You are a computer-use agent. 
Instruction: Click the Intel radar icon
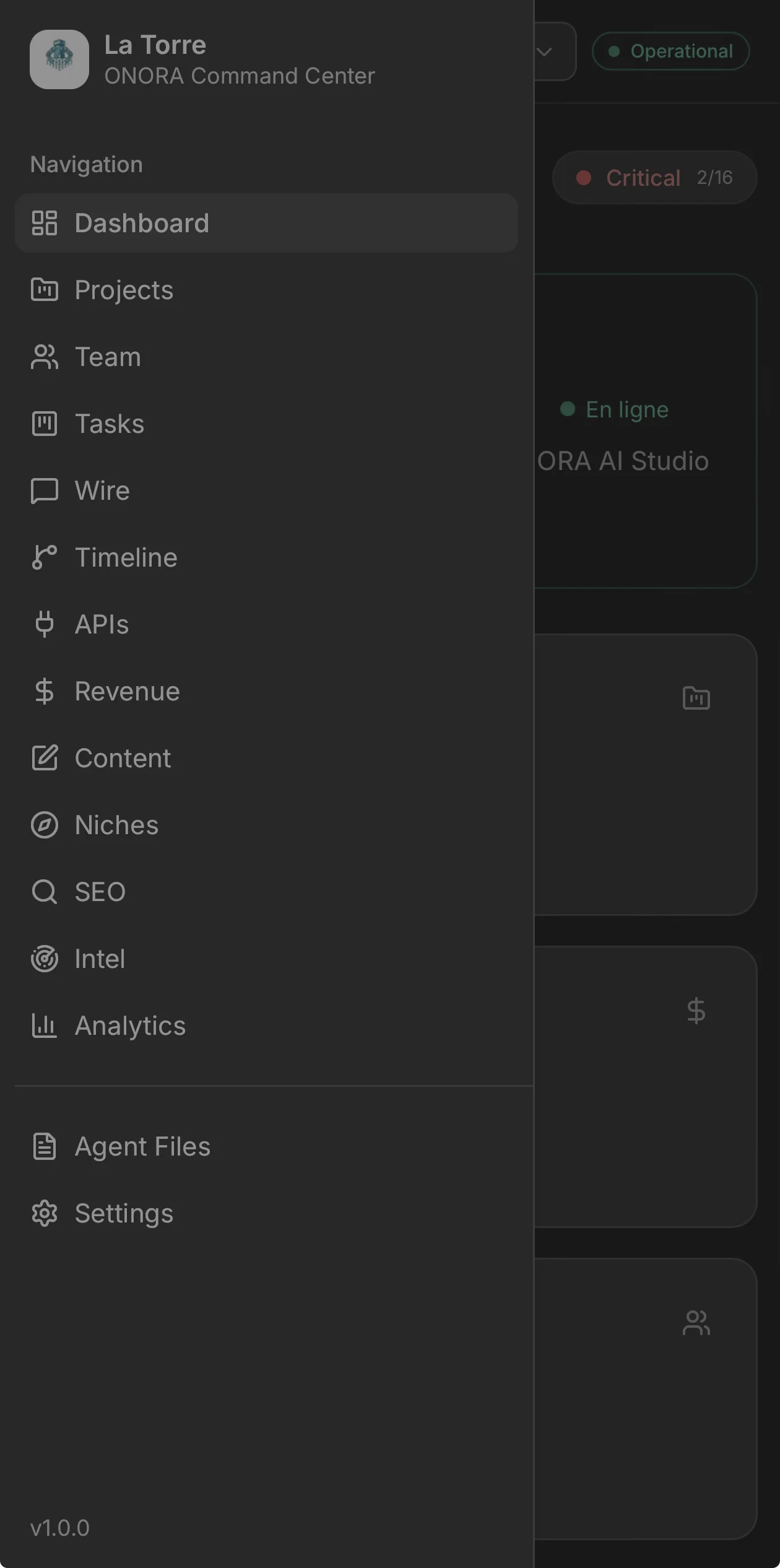[x=45, y=959]
